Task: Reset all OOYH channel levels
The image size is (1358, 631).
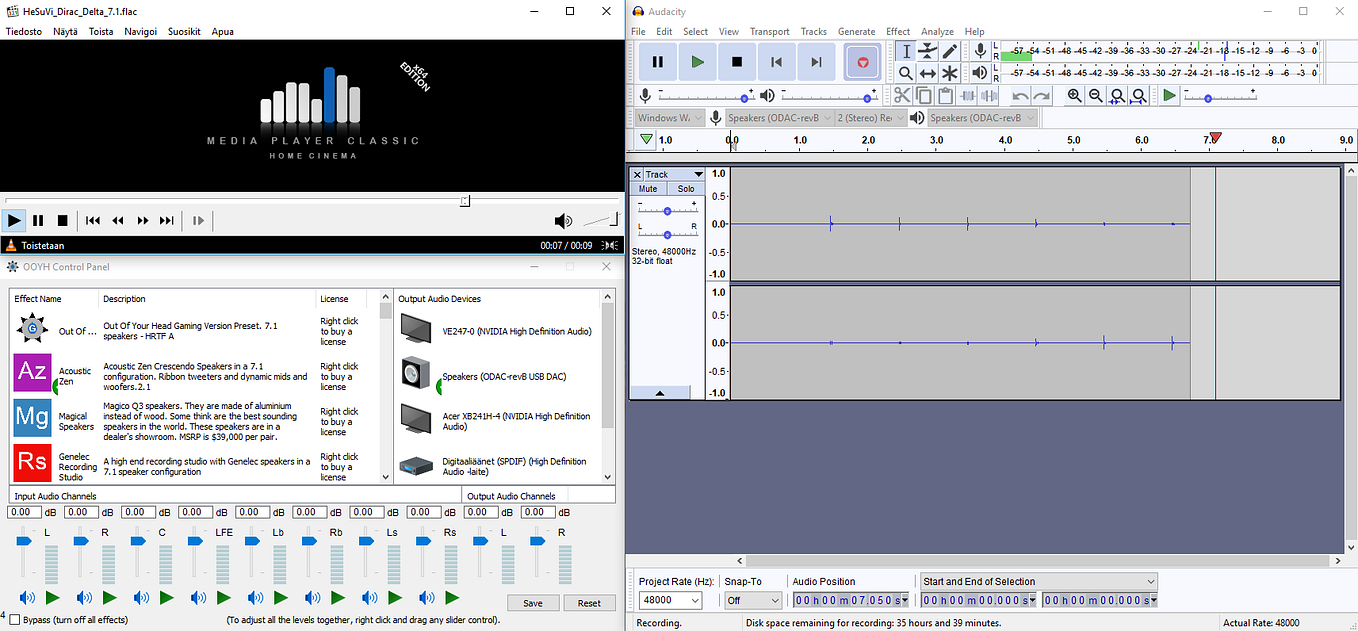Action: [x=589, y=603]
